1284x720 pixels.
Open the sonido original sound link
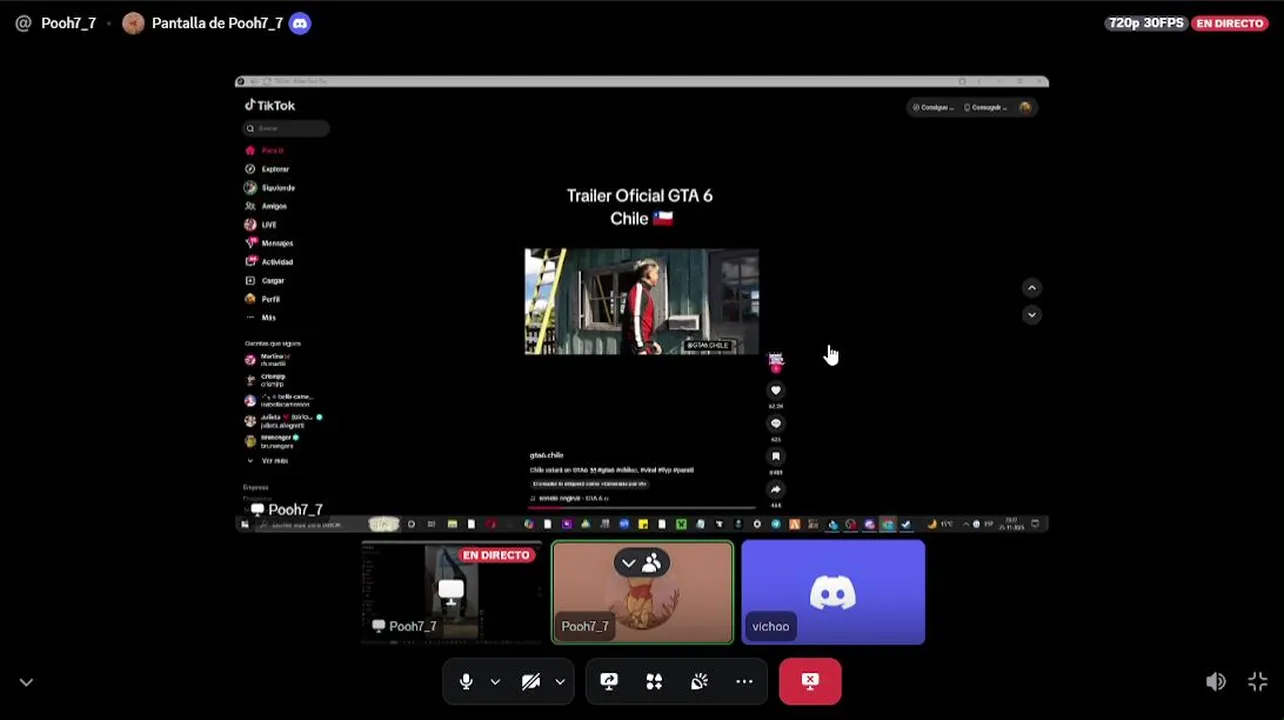571,498
